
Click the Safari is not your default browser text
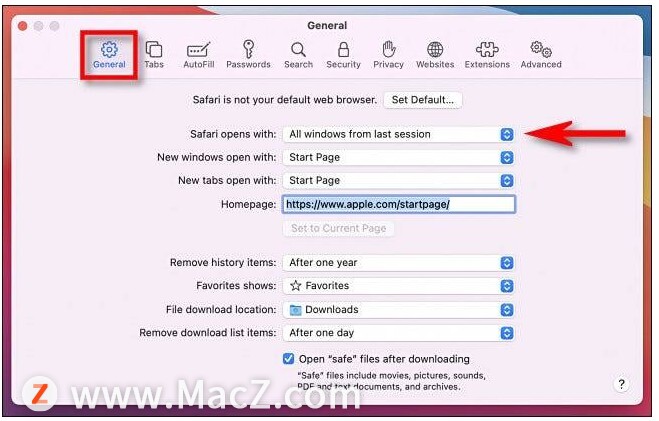pyautogui.click(x=285, y=100)
